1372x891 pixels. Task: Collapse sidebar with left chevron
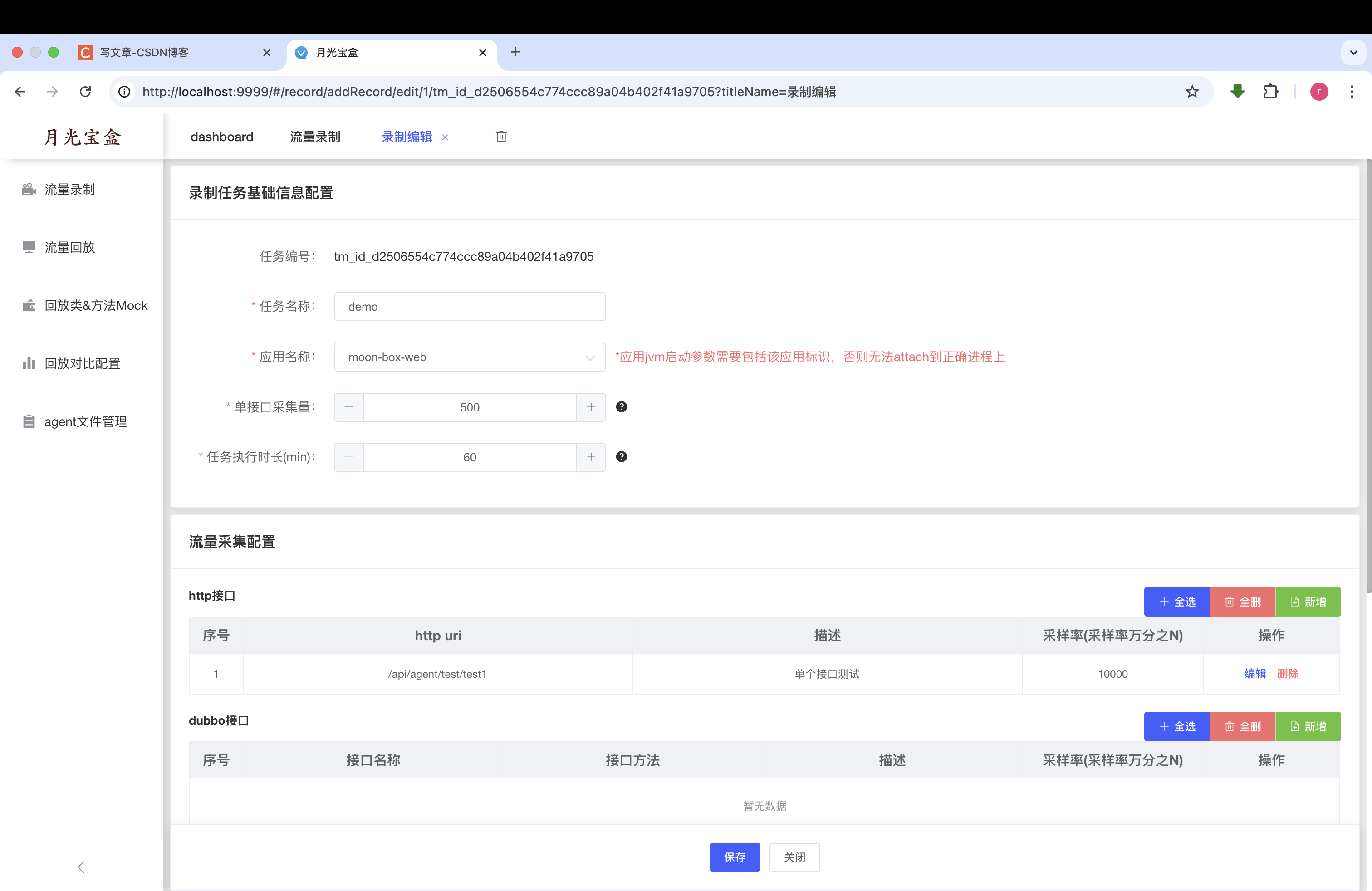point(81,867)
